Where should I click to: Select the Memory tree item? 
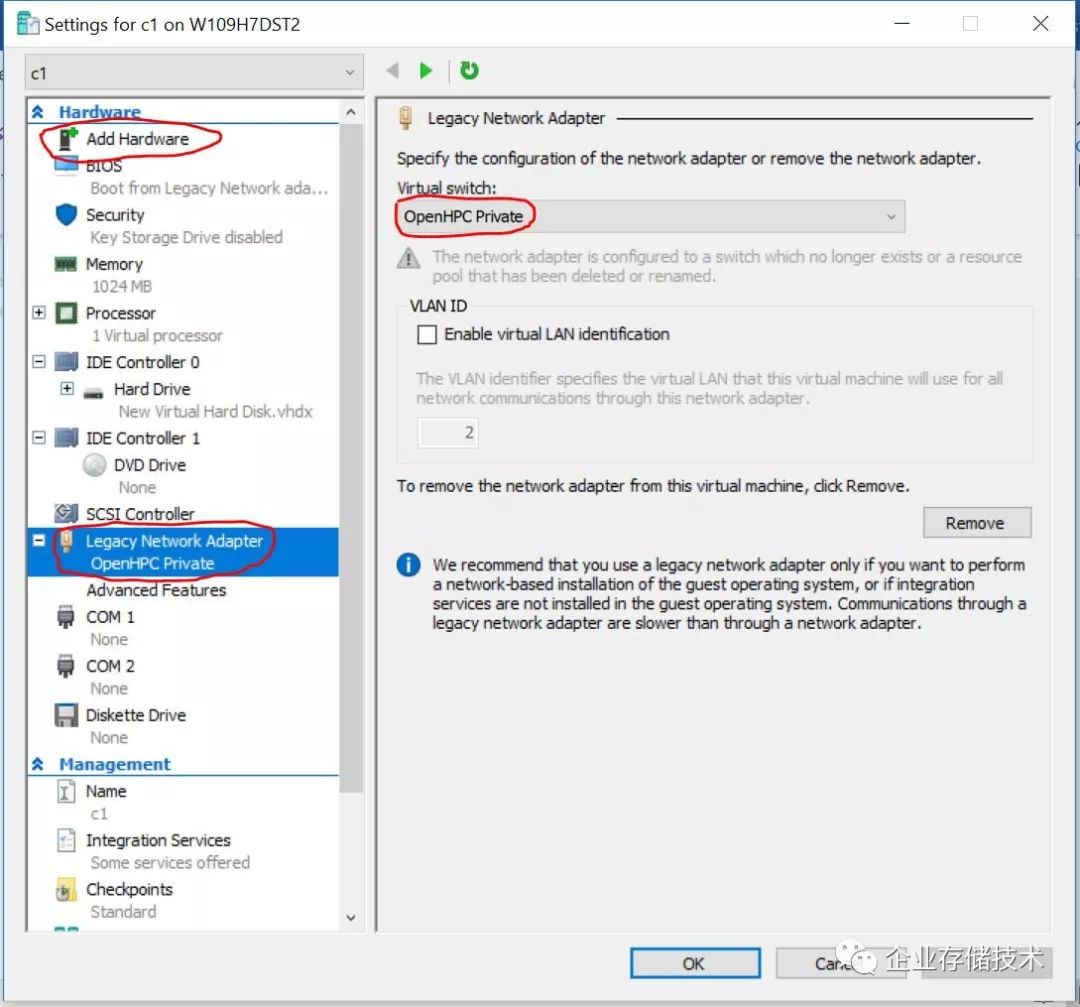click(114, 264)
